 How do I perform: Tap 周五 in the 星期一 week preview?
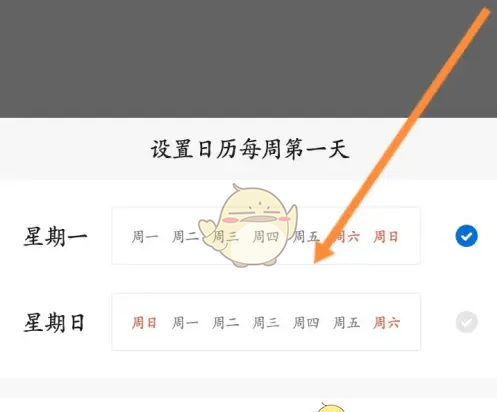point(306,237)
